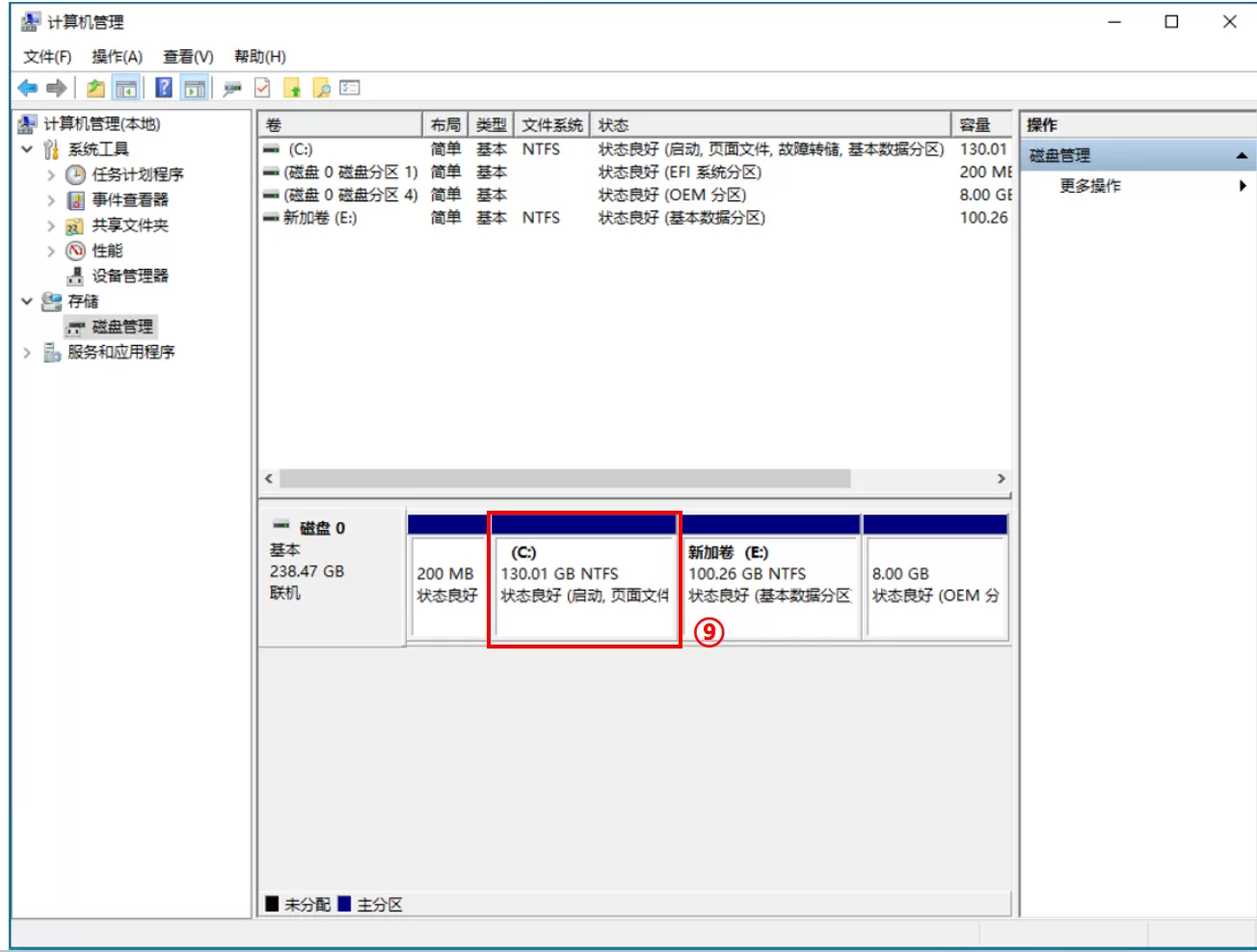Click the folder with magnifier toolbar icon

pyautogui.click(x=321, y=89)
